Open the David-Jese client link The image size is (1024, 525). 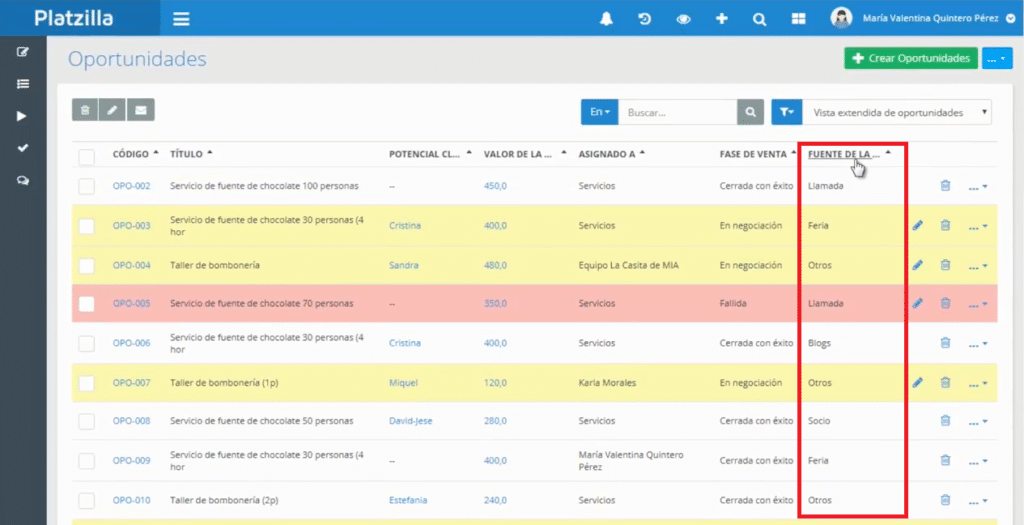coord(410,421)
